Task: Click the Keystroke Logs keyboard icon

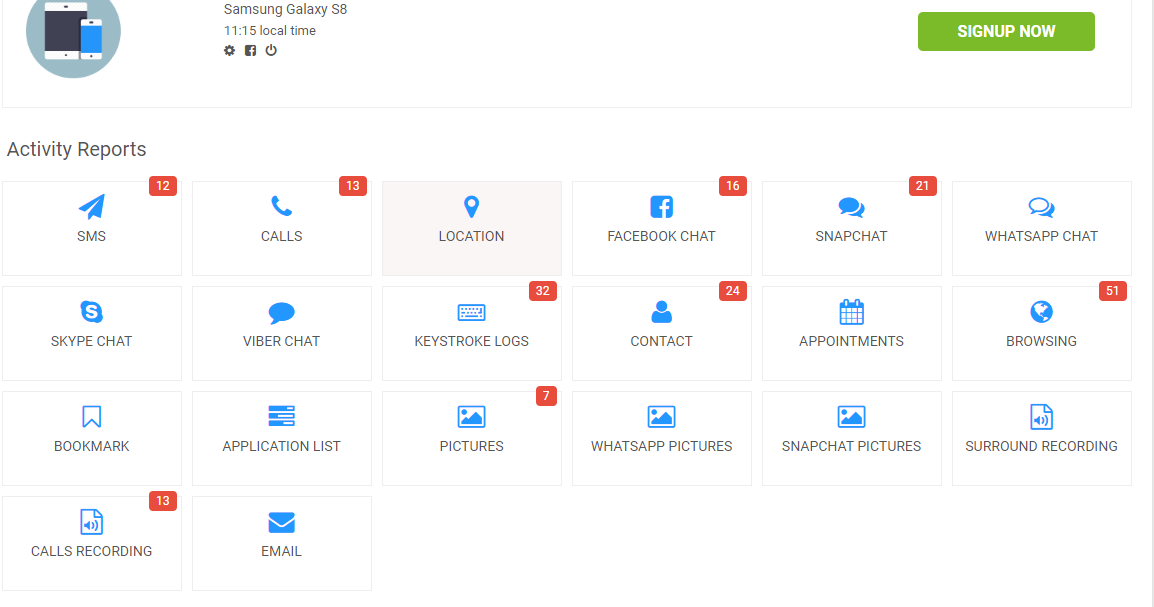Action: [472, 313]
